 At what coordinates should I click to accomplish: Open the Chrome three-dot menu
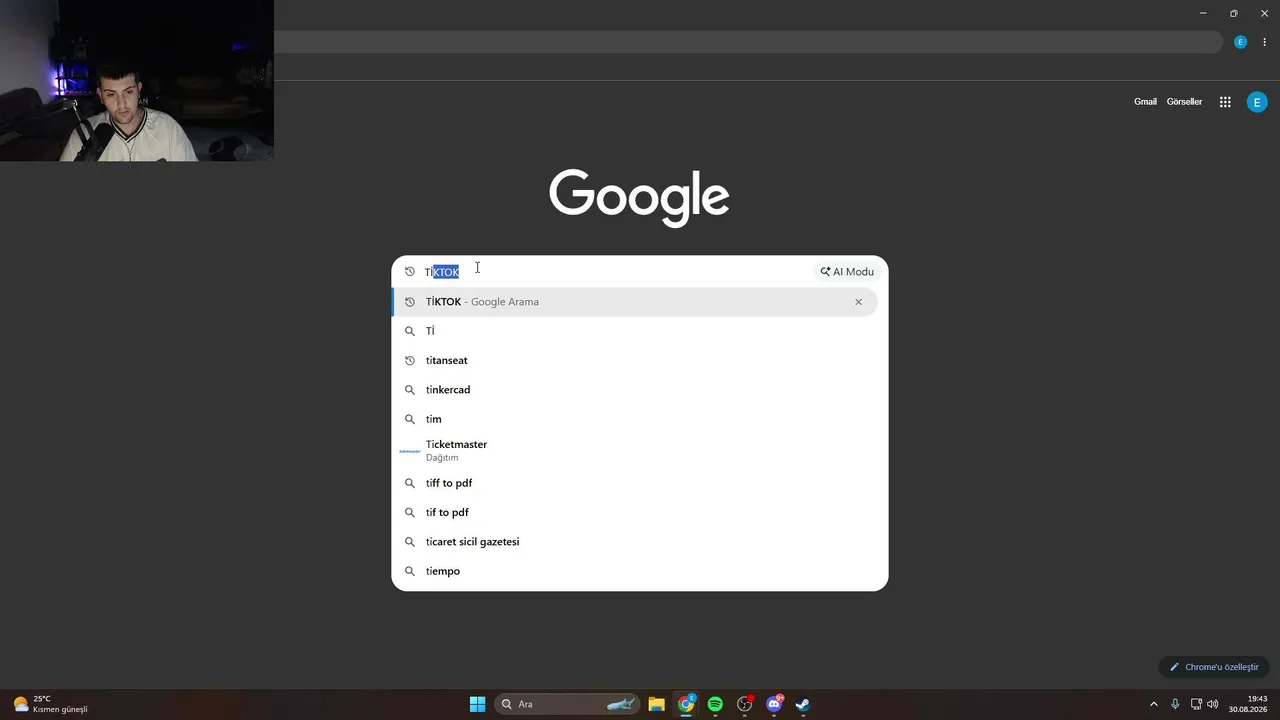[x=1264, y=42]
